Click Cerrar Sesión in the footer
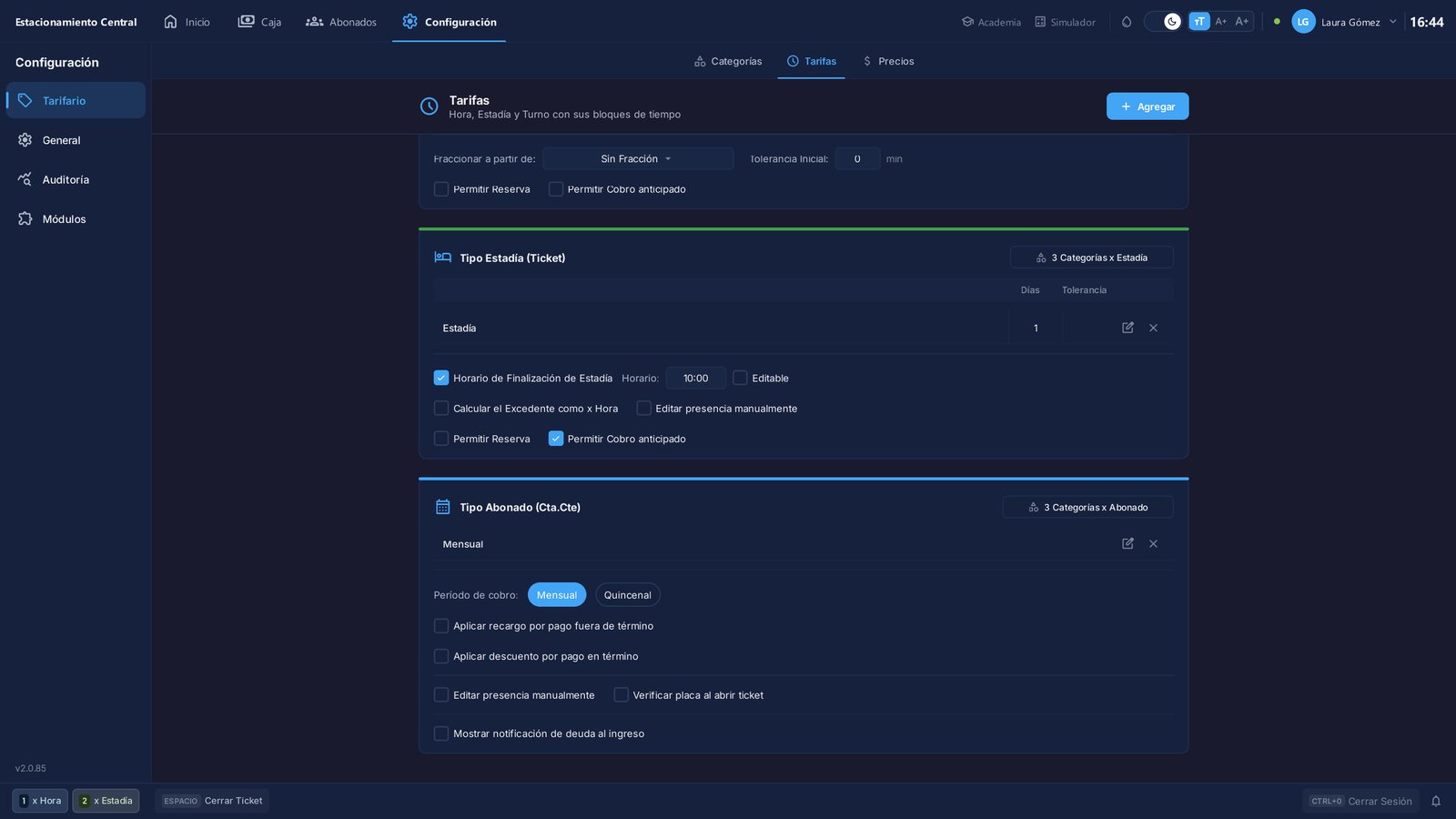Image resolution: width=1456 pixels, height=819 pixels. 1361,801
